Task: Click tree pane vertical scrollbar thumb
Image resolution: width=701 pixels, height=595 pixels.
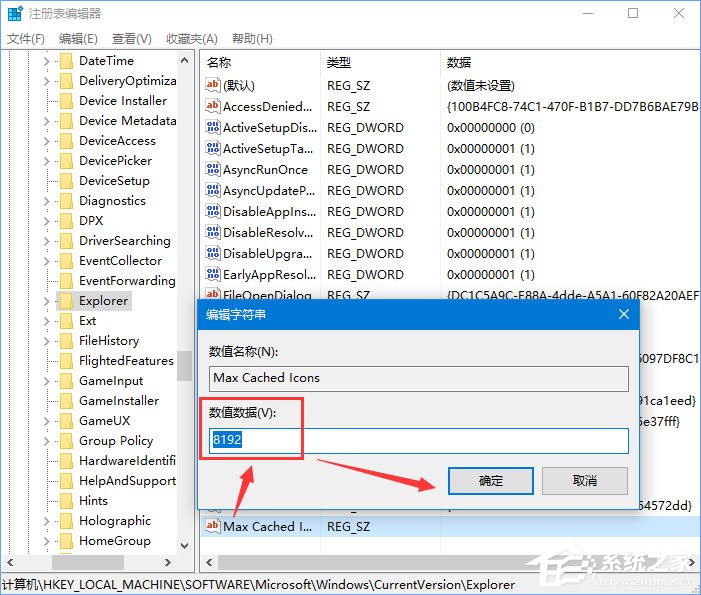Action: point(184,366)
